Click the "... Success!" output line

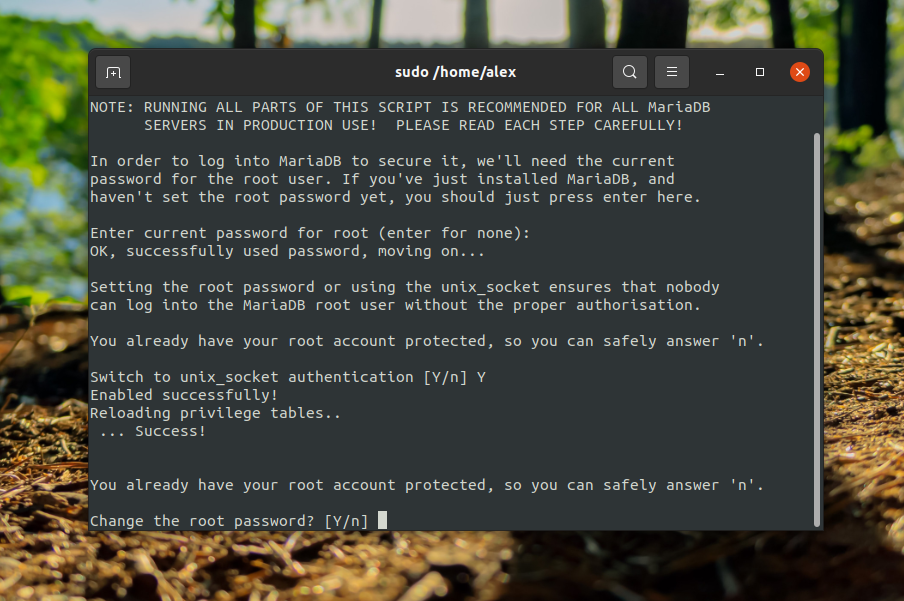[x=153, y=431]
